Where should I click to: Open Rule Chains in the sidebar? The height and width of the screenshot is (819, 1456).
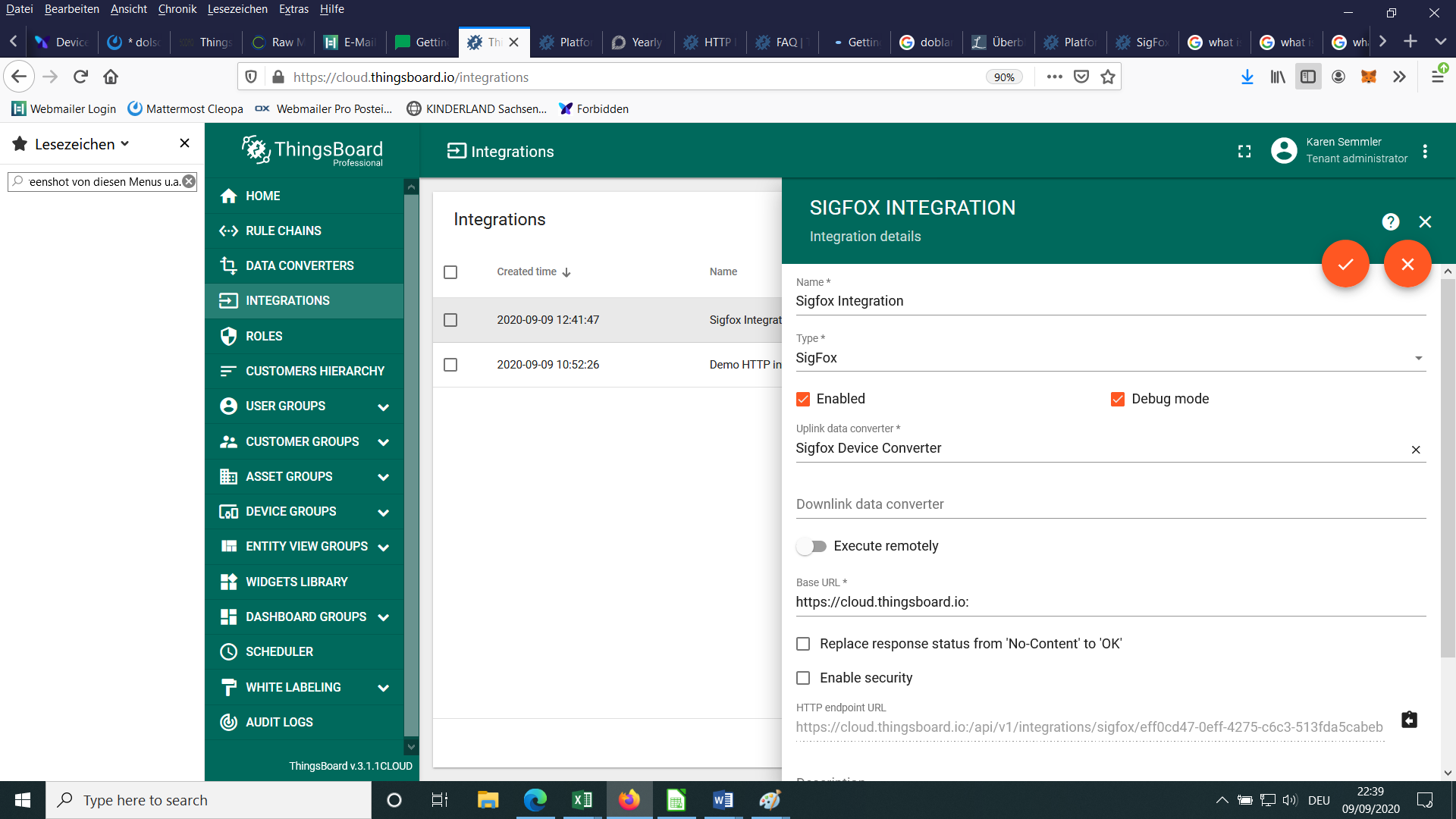304,231
